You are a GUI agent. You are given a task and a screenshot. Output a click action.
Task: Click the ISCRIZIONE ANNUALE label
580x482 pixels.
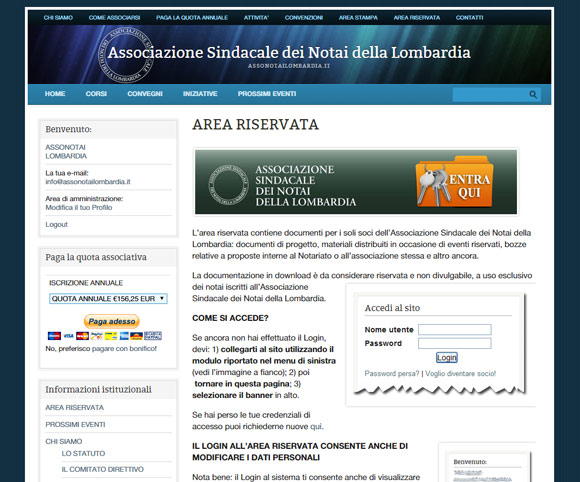coord(86,283)
